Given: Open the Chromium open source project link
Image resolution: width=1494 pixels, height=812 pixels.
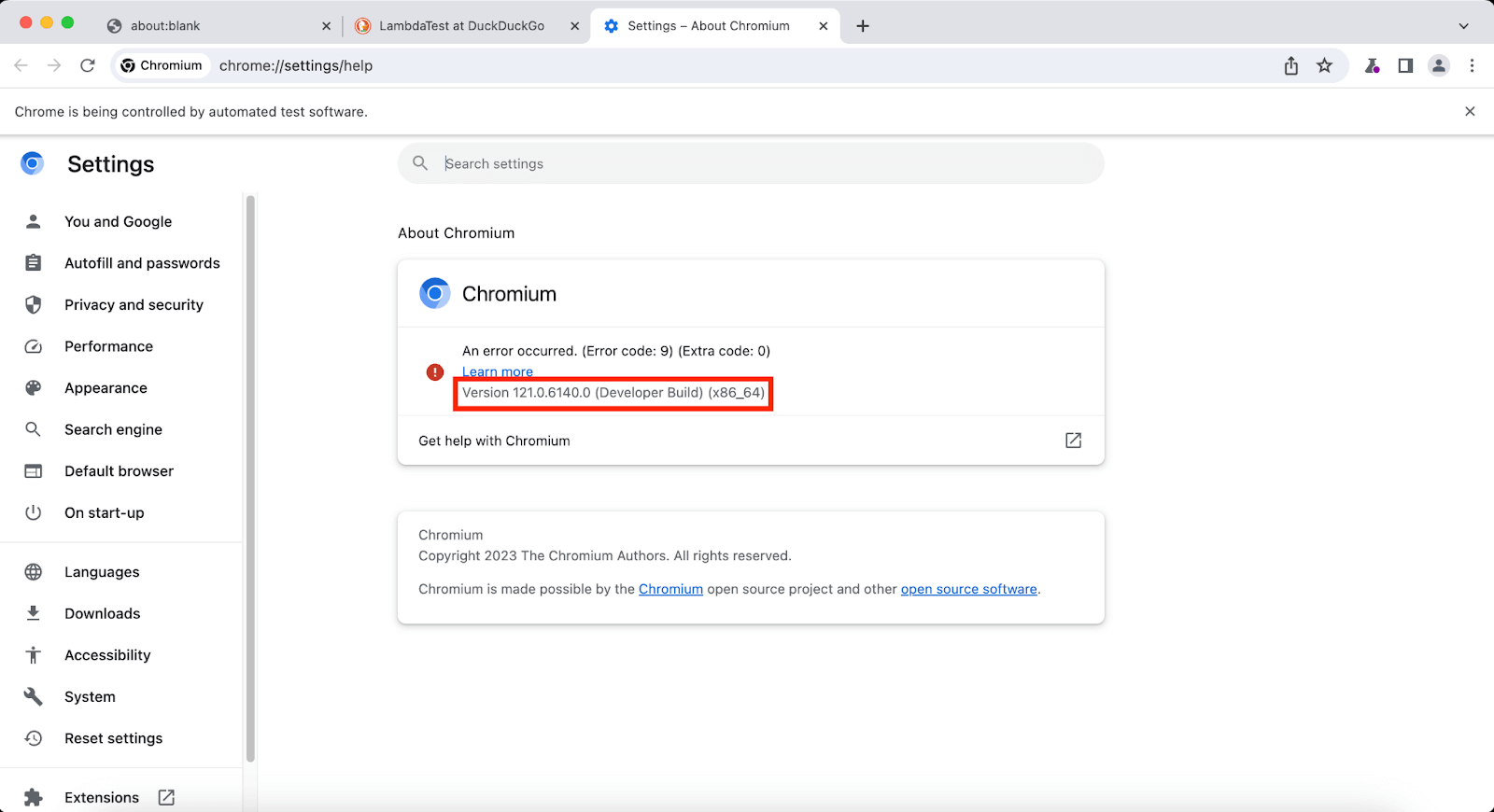Looking at the screenshot, I should click(670, 589).
